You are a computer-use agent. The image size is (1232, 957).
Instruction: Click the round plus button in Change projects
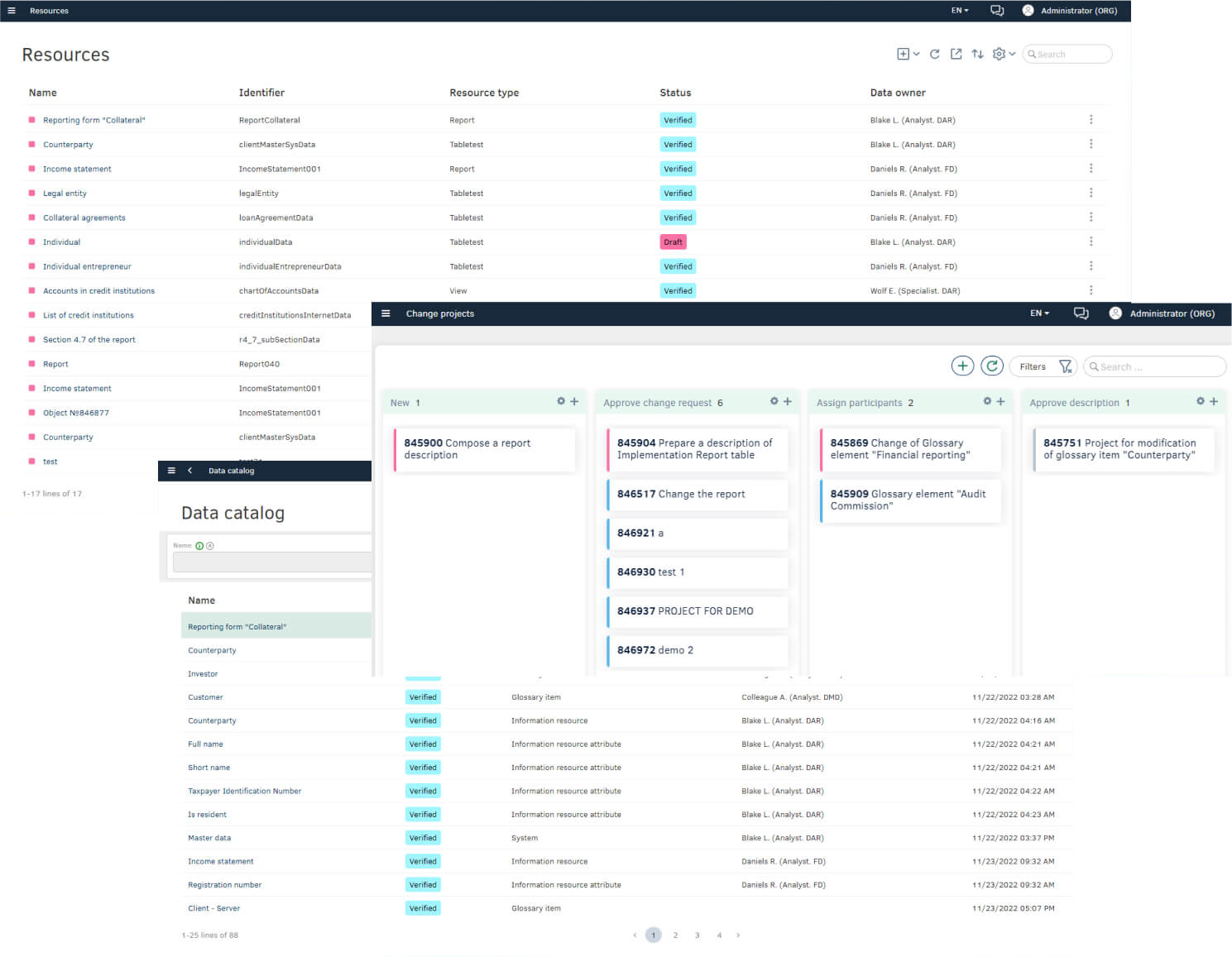962,366
